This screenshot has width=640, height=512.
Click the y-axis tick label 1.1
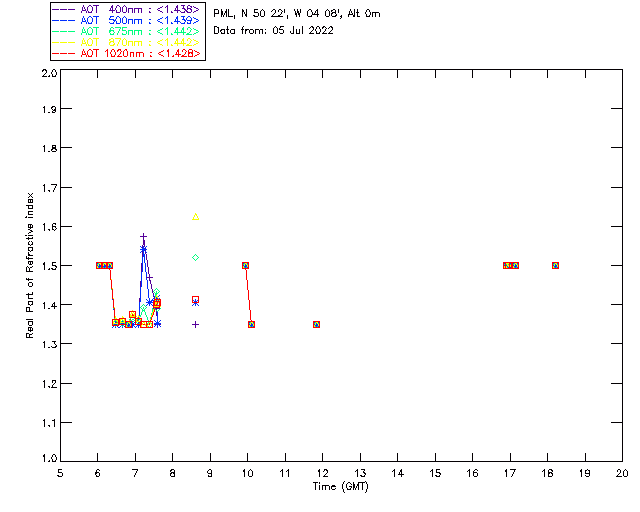(50, 423)
